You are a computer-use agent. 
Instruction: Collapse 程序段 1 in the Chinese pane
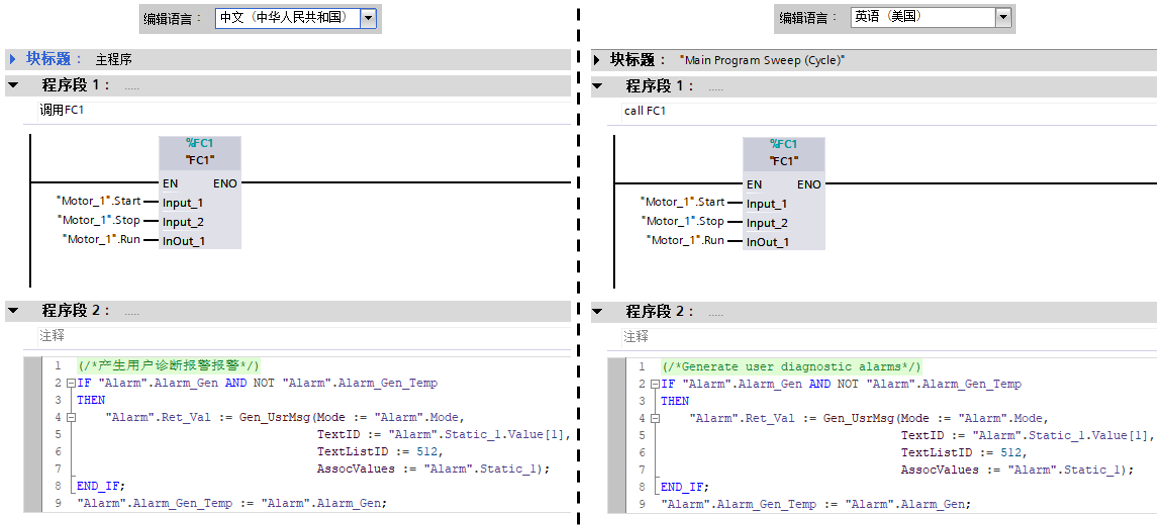(x=13, y=86)
